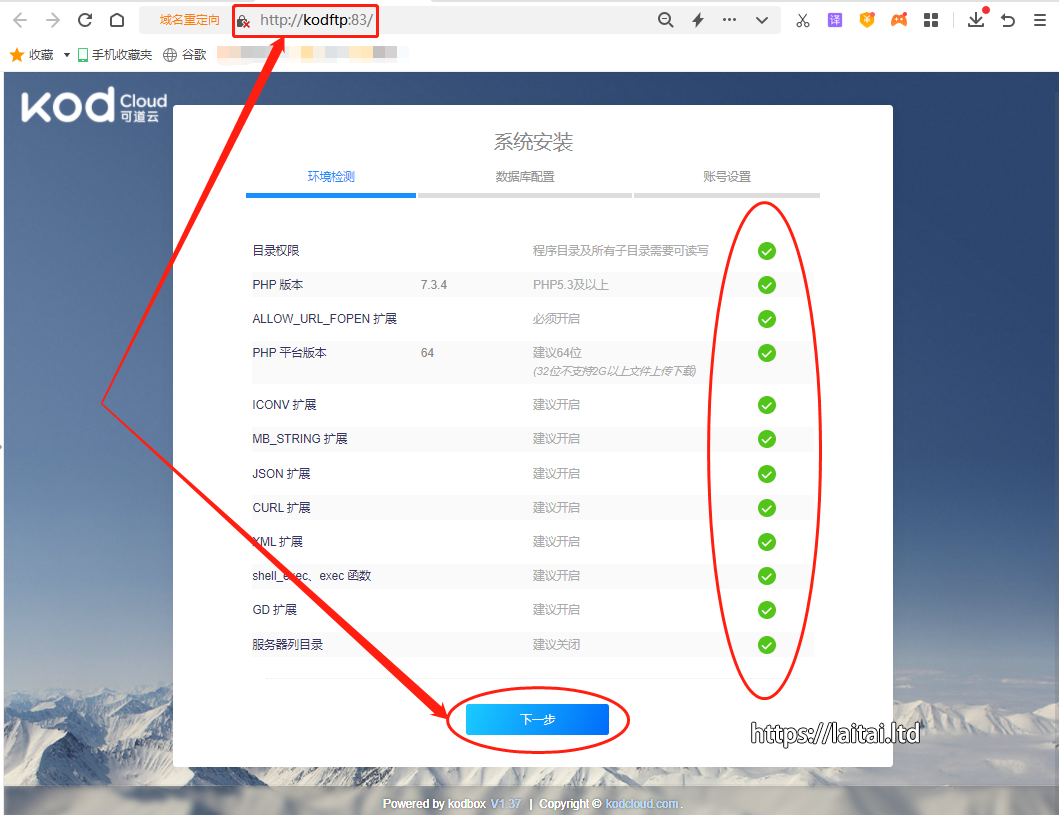Open the four-square extensions grid icon
The width and height of the screenshot is (1059, 815).
(931, 20)
